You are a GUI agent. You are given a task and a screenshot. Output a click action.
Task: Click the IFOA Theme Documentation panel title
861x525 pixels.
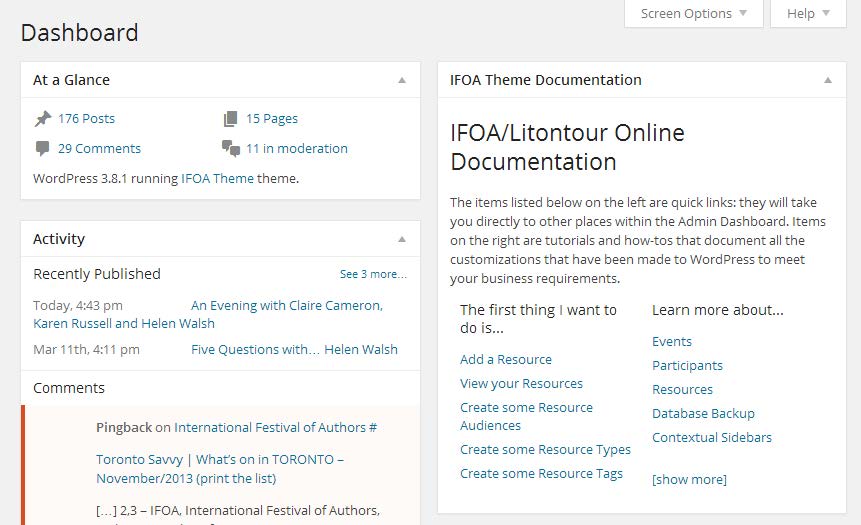tap(545, 80)
